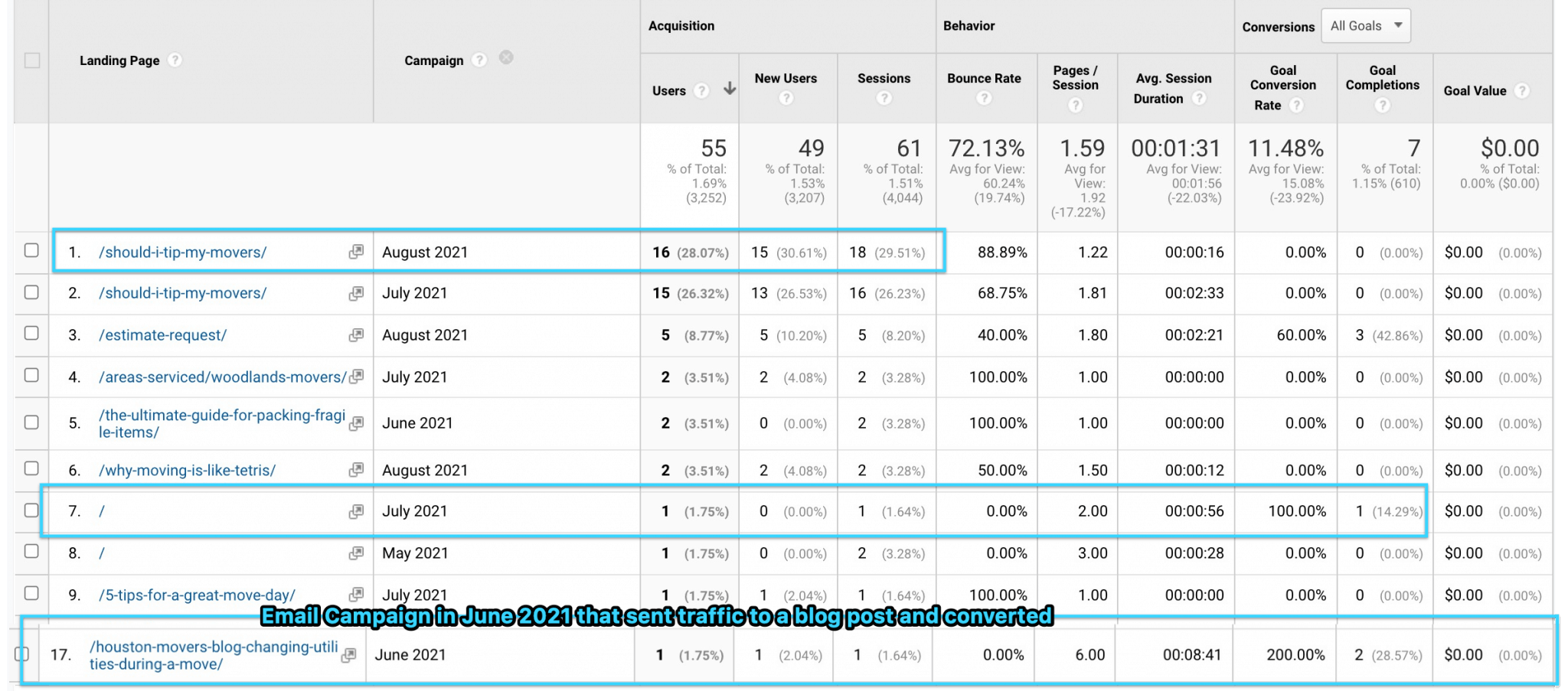Click the Users column sort arrow
Screen dimensions: 1568x691
coord(730,90)
